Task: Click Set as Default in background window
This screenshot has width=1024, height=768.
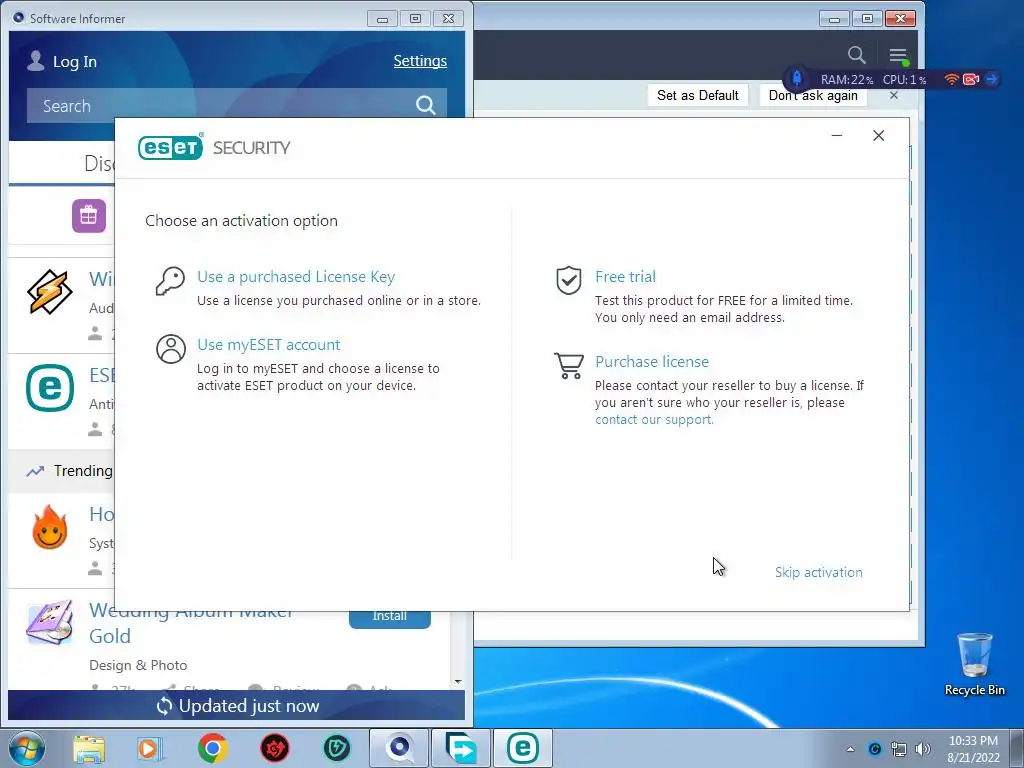Action: (x=697, y=95)
